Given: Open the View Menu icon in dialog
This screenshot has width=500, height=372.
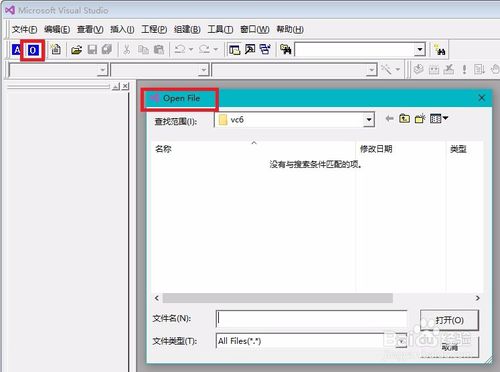Looking at the screenshot, I should coord(439,118).
